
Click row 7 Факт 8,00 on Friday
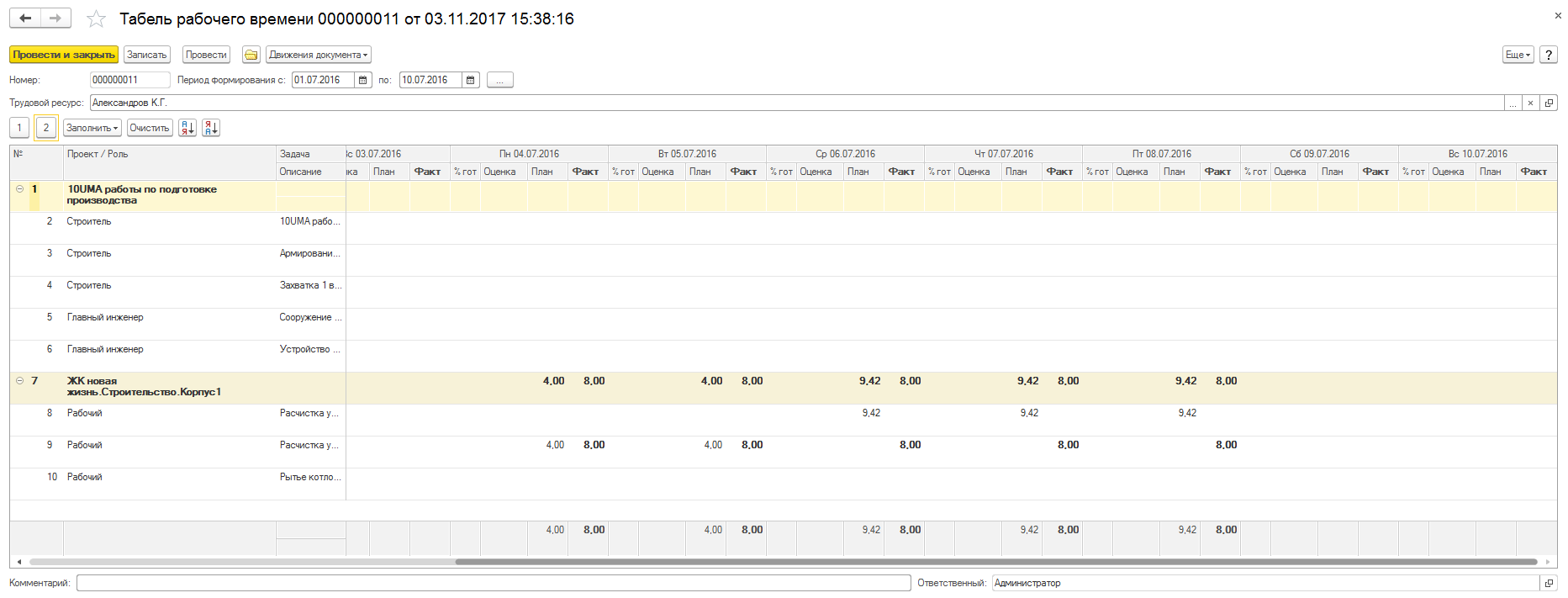click(1226, 381)
